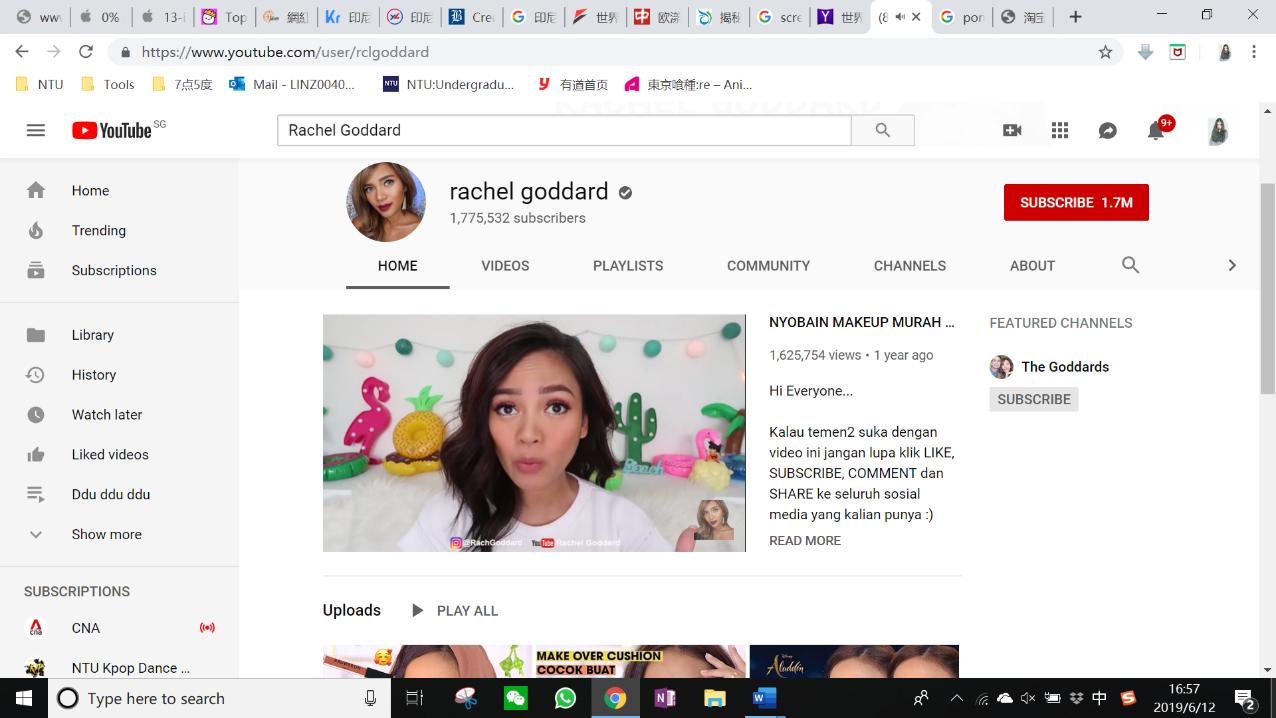Click PLAY ALL for uploads
This screenshot has height=718, width=1276.
coord(455,610)
